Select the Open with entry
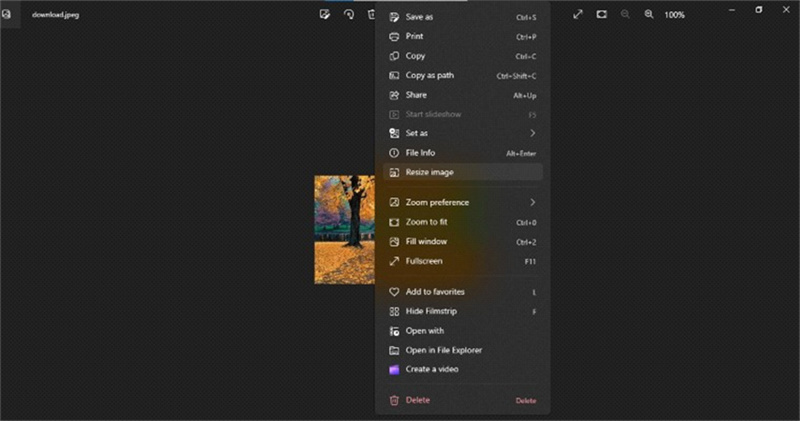 pos(462,331)
